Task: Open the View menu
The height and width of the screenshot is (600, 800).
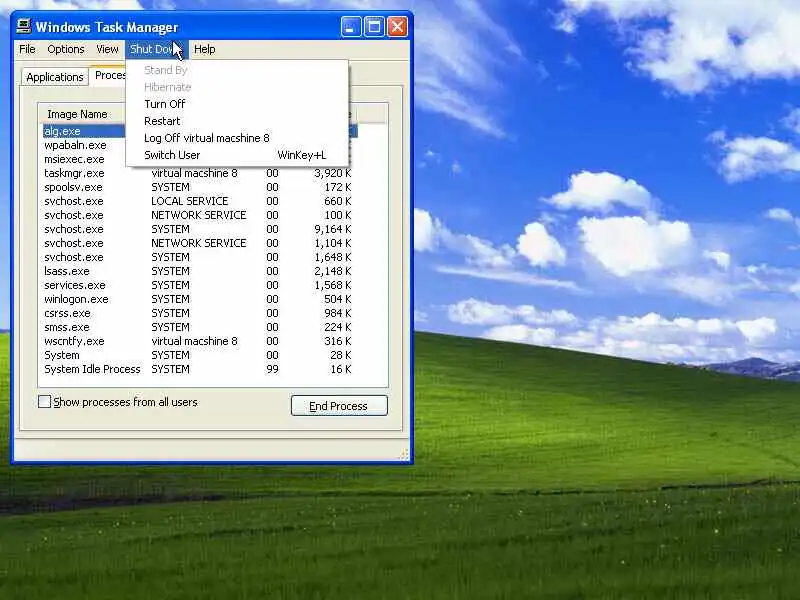Action: tap(107, 49)
